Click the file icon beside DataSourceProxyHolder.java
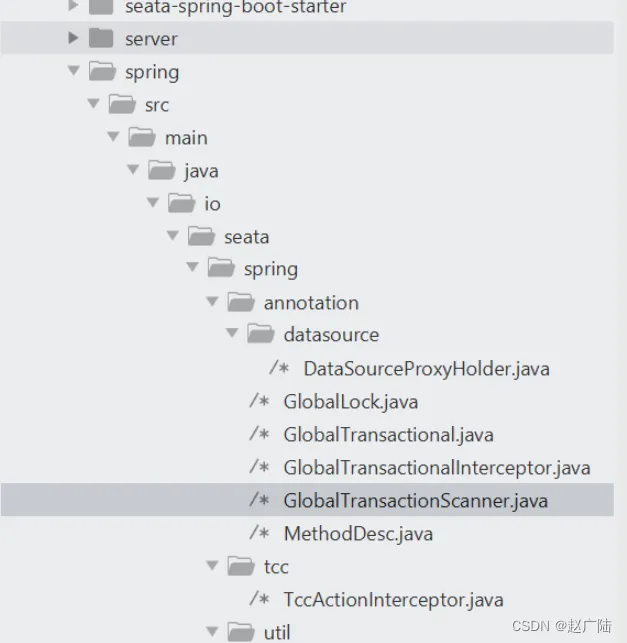Viewport: 627px width, 643px height. 279,367
